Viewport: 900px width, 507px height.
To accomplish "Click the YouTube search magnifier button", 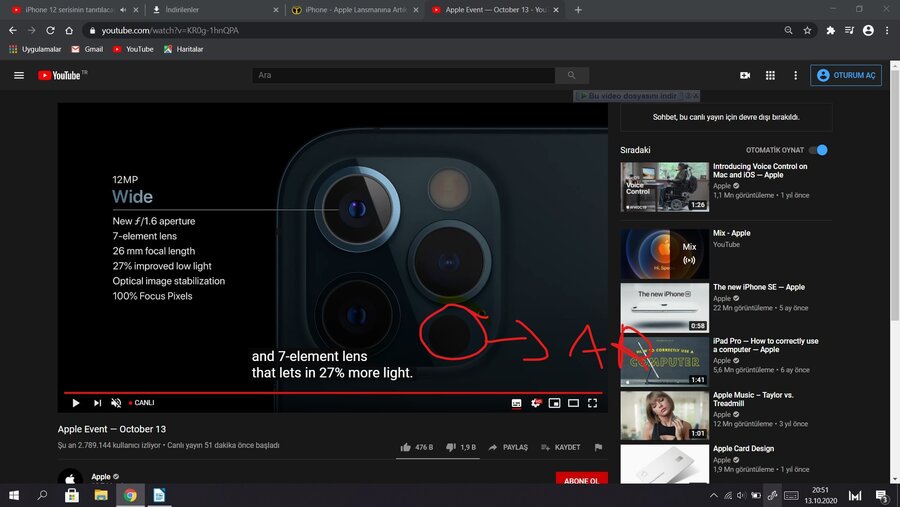I will click(572, 75).
